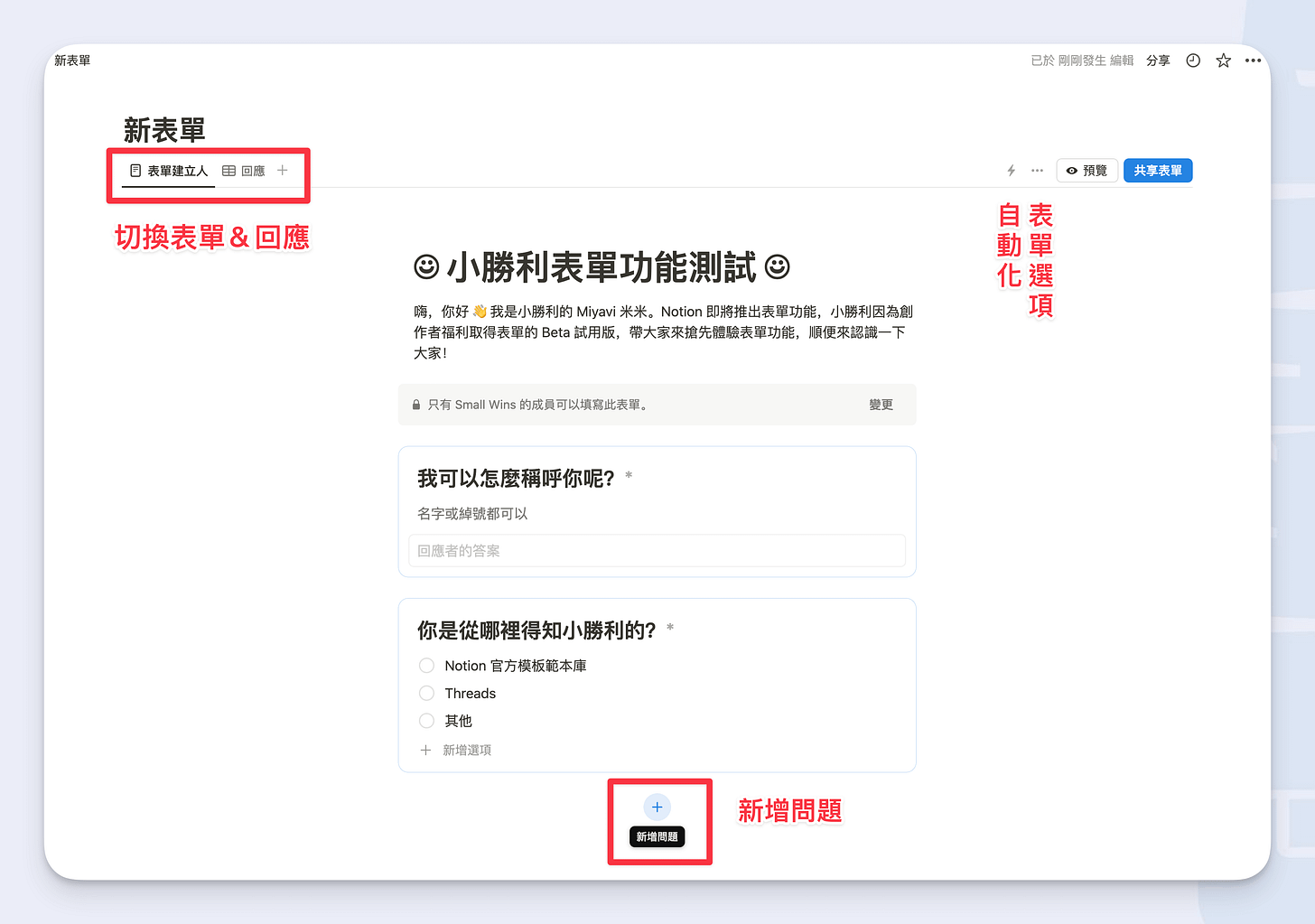Click the question title 我可以怎麼稱呼你呢？
1315x924 pixels.
(516, 479)
